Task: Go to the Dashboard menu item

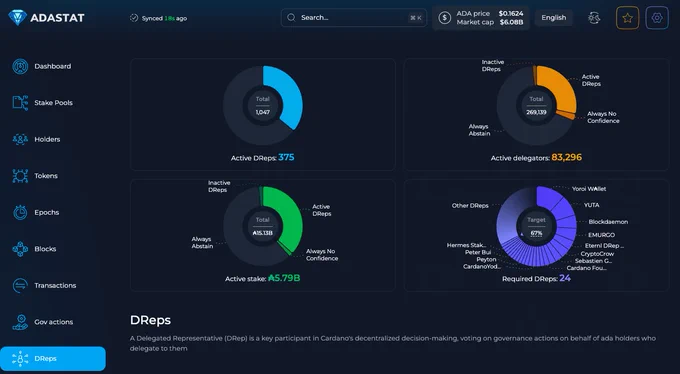Action: [52, 66]
